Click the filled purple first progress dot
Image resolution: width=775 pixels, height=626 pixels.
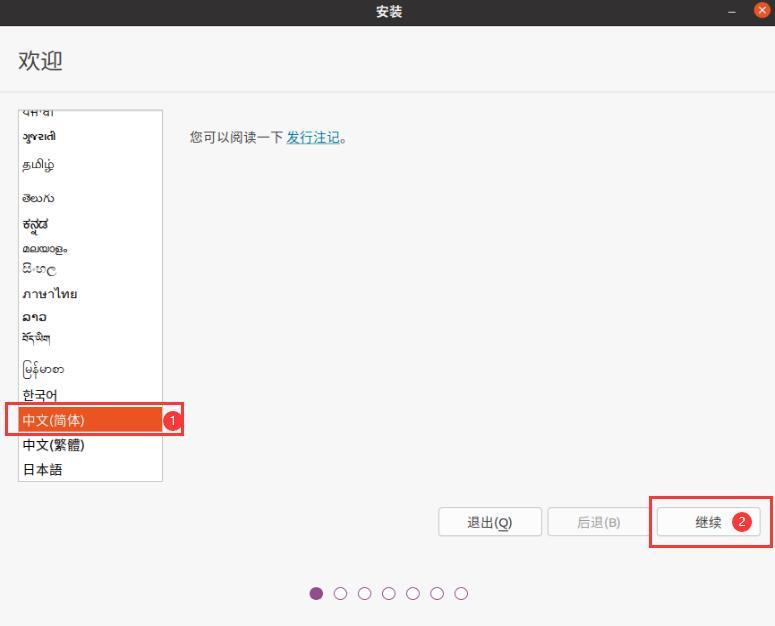coord(316,593)
